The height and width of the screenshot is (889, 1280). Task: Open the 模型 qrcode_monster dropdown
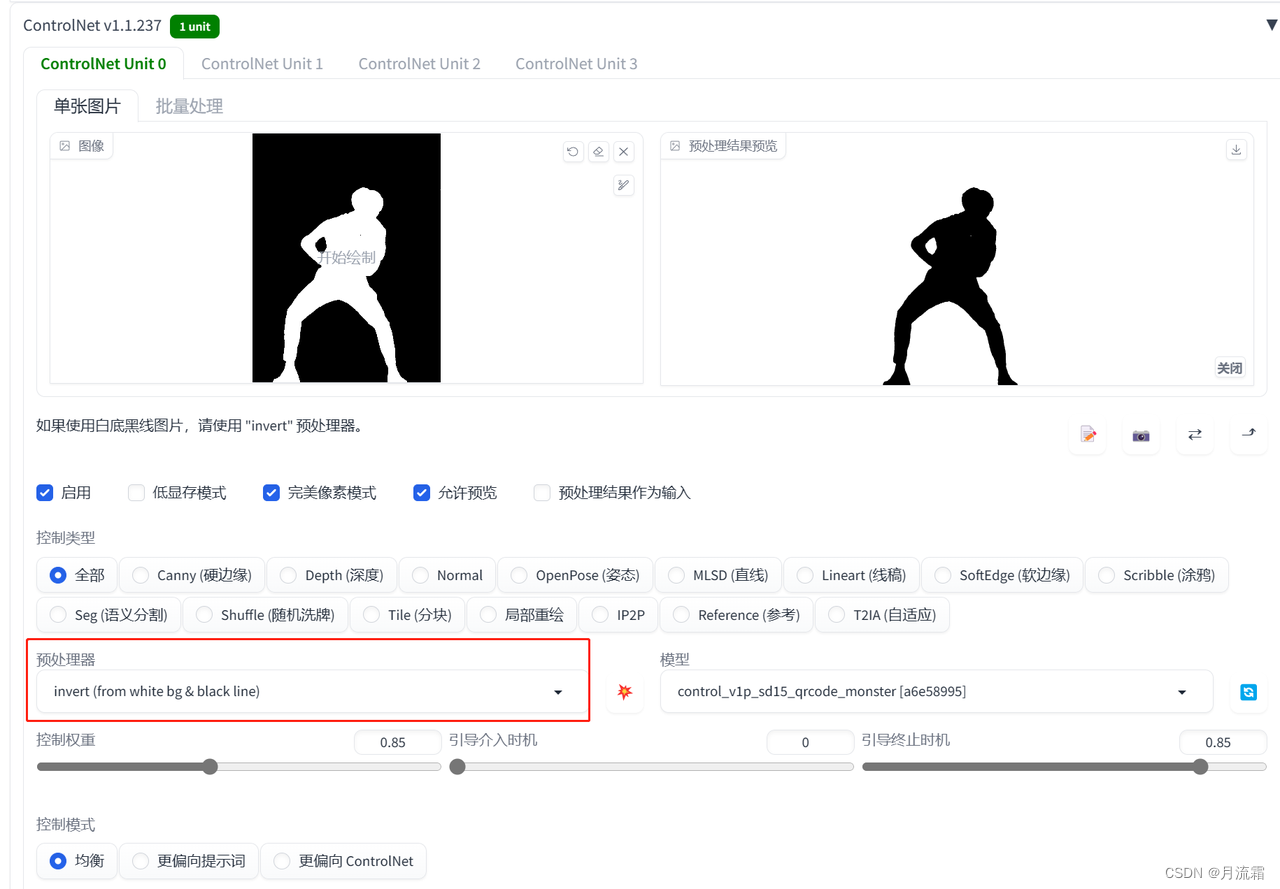(936, 692)
